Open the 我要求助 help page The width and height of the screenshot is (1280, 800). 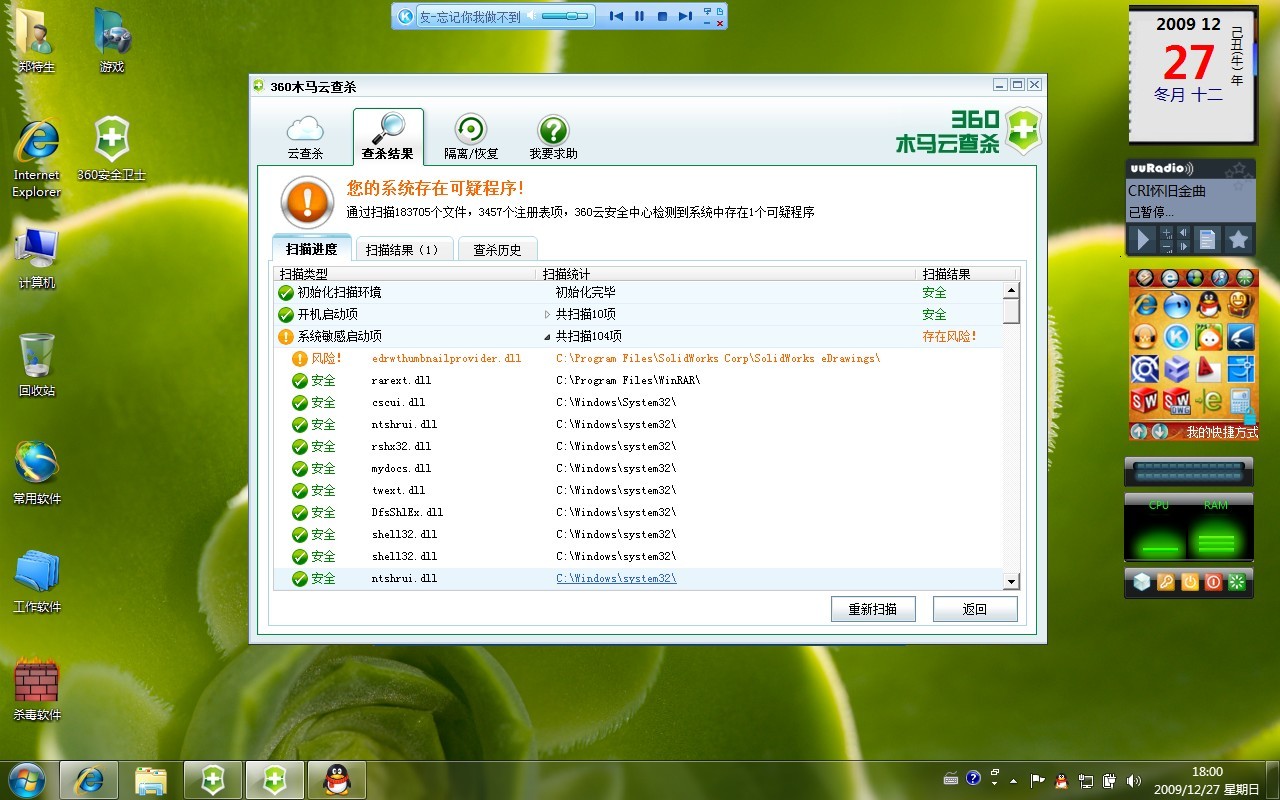pos(553,137)
